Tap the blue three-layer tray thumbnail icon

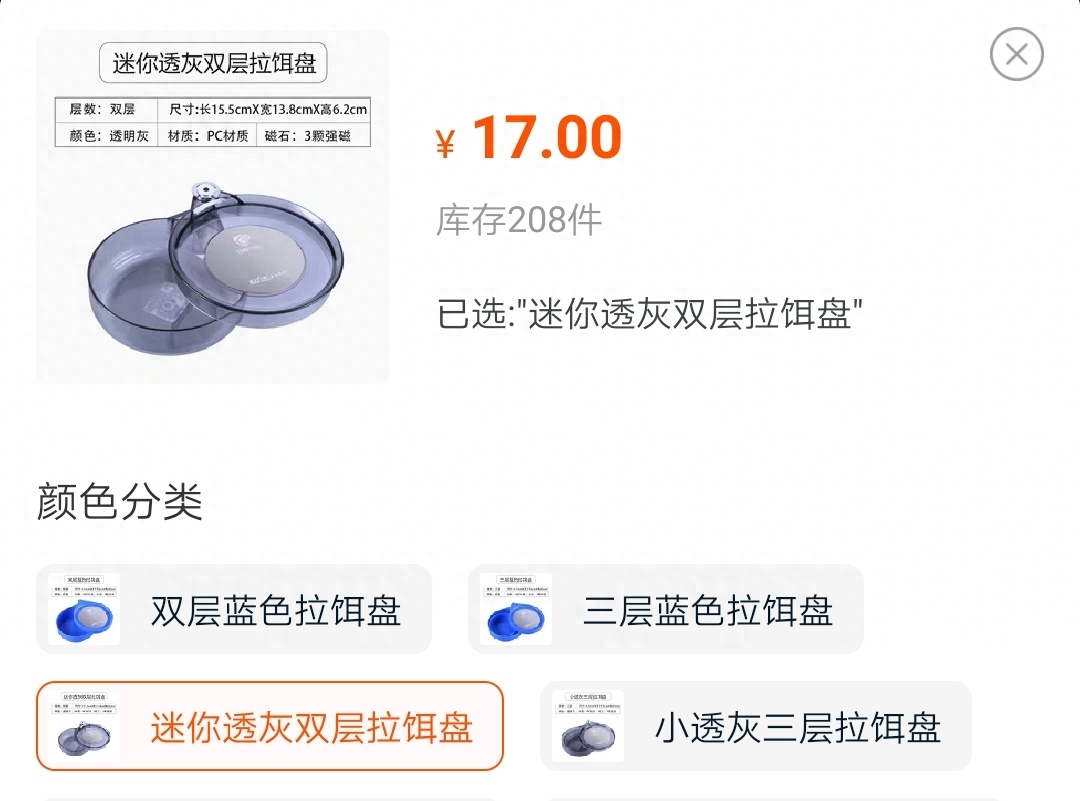pos(516,609)
